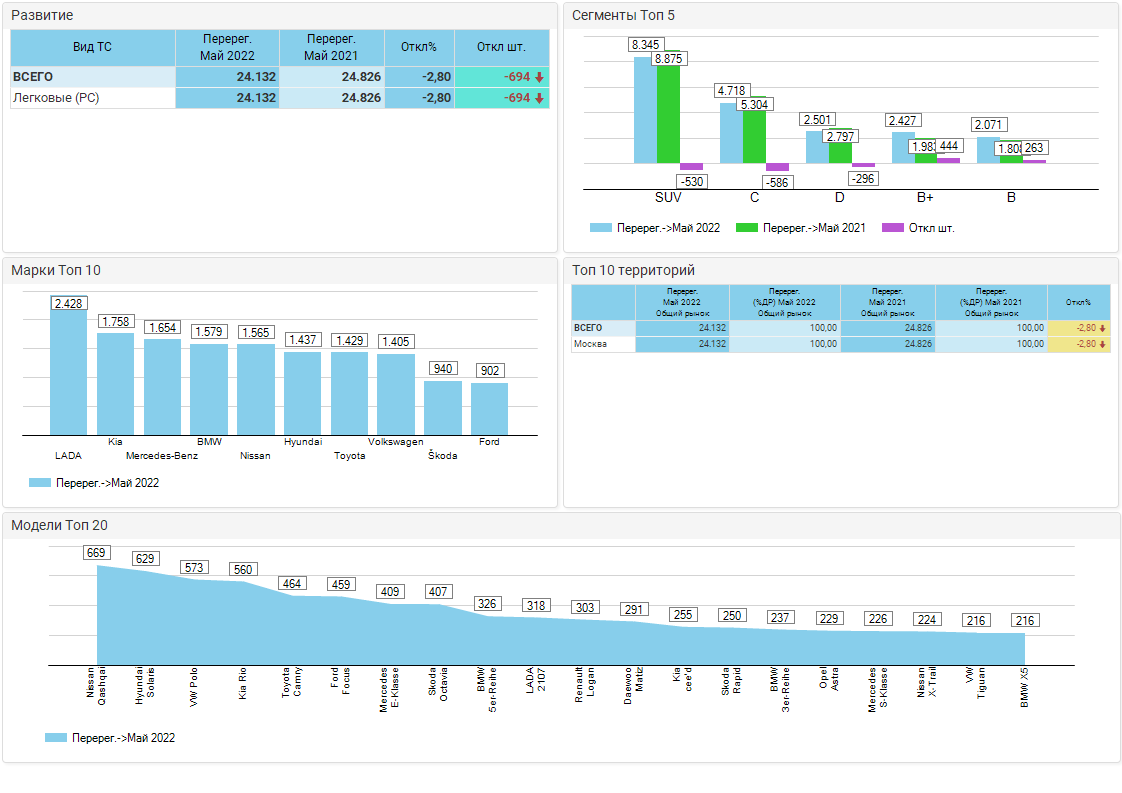Click blue legend swatch in Сегменты Топ 5 chart

click(x=600, y=228)
